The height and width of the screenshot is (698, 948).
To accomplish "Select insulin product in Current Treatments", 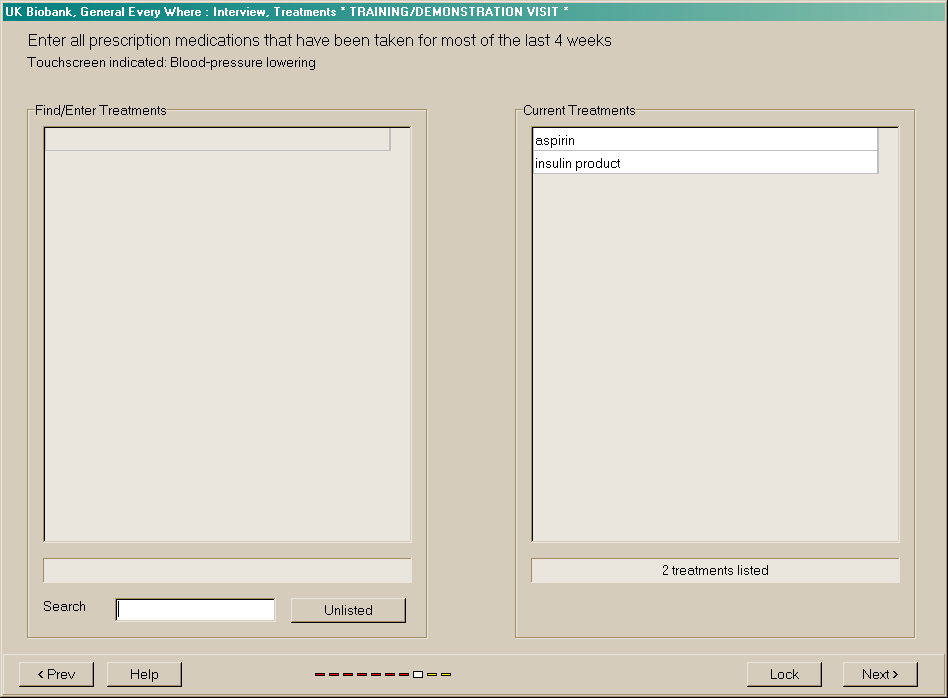I will pos(704,163).
